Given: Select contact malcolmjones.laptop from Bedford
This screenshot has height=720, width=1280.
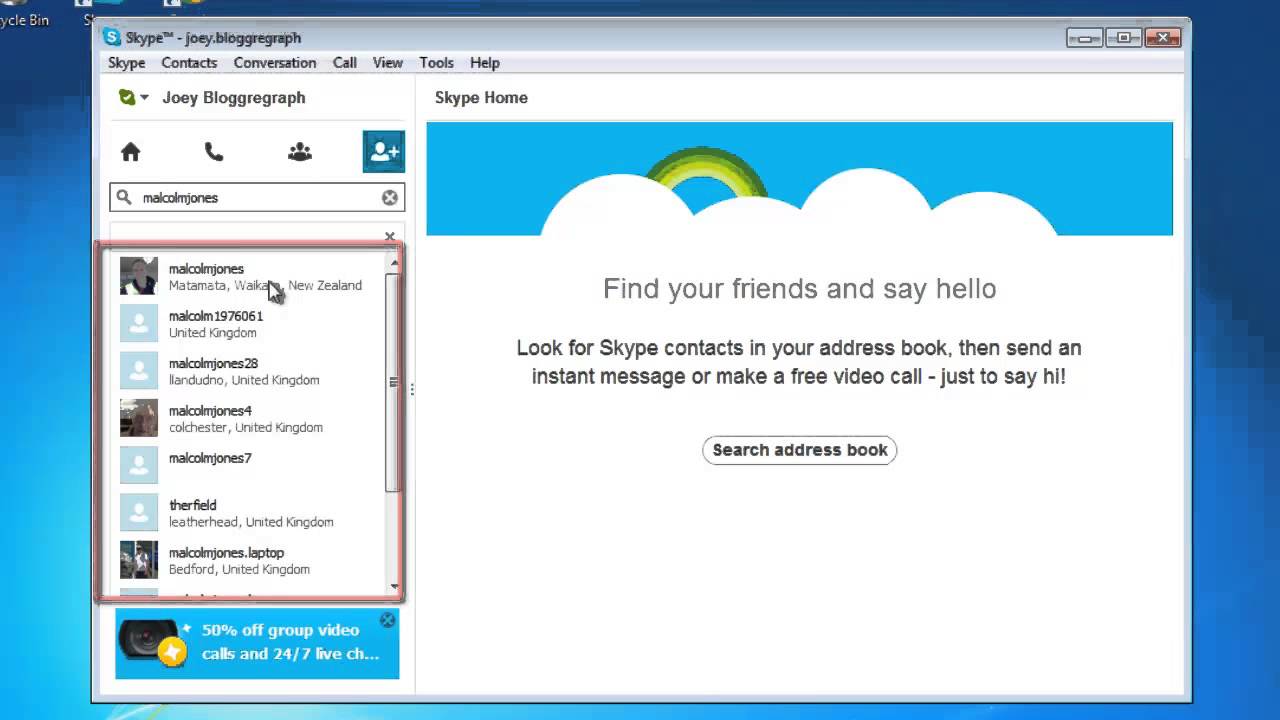Looking at the screenshot, I should point(250,560).
